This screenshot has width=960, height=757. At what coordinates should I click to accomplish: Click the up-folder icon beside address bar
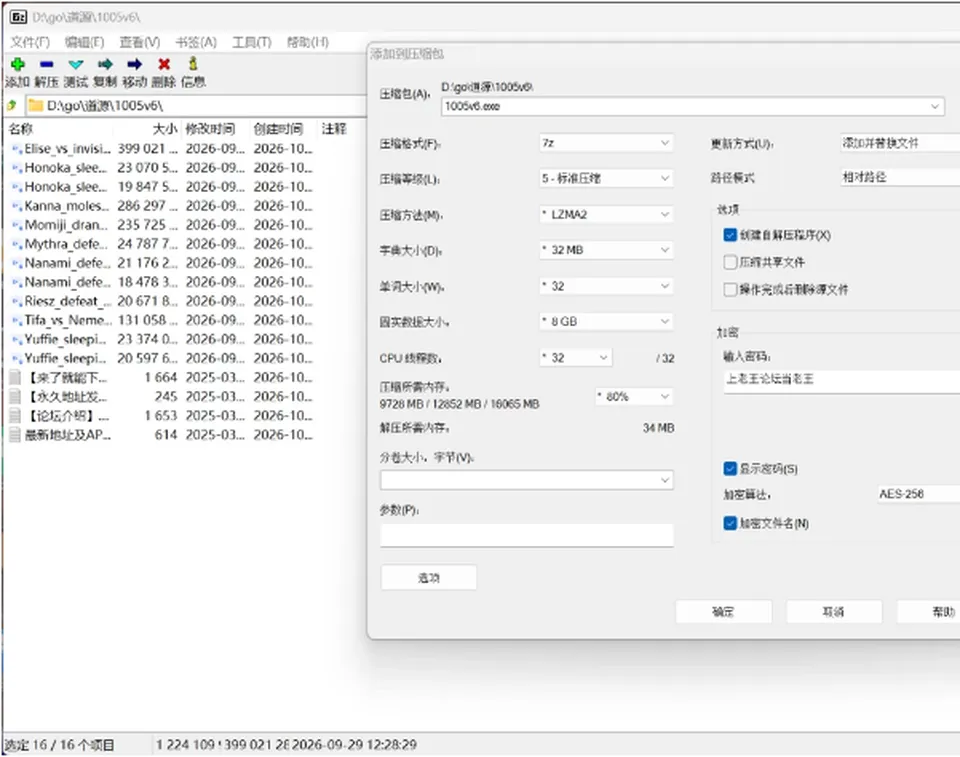pyautogui.click(x=12, y=105)
